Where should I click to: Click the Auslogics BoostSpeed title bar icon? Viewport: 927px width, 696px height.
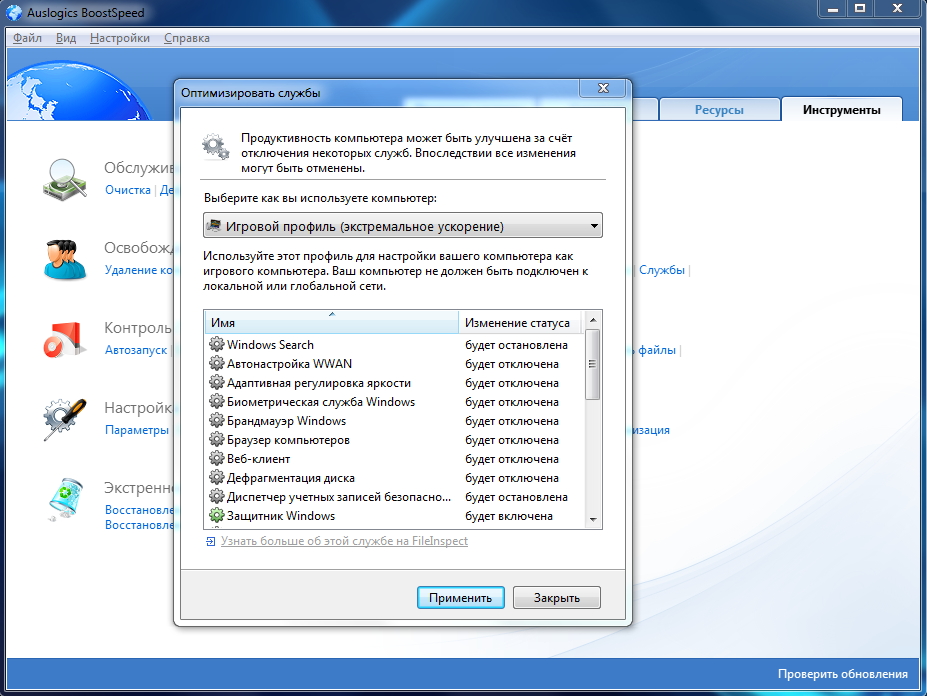14,12
